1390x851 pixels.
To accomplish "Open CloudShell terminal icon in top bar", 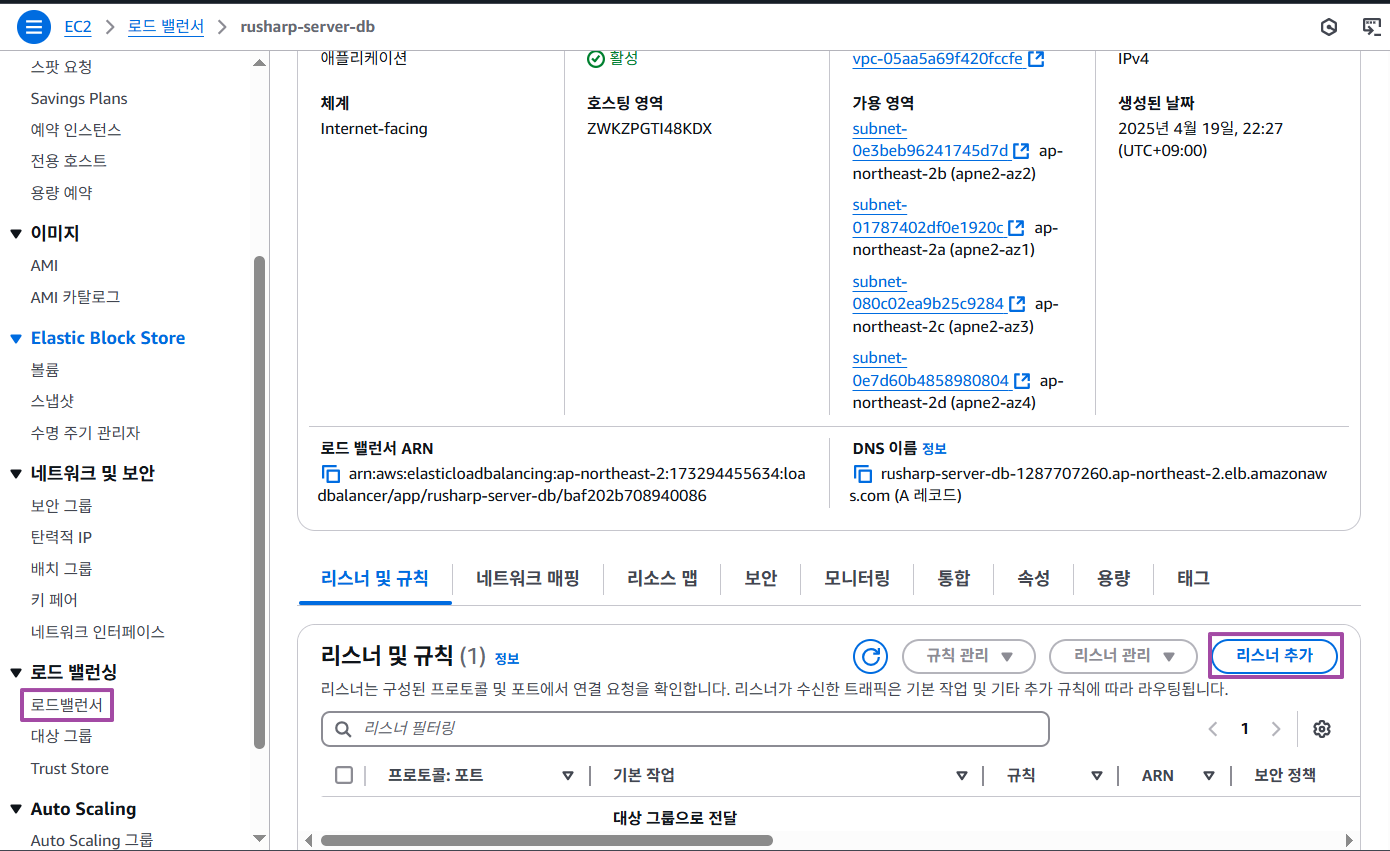I will click(1372, 27).
